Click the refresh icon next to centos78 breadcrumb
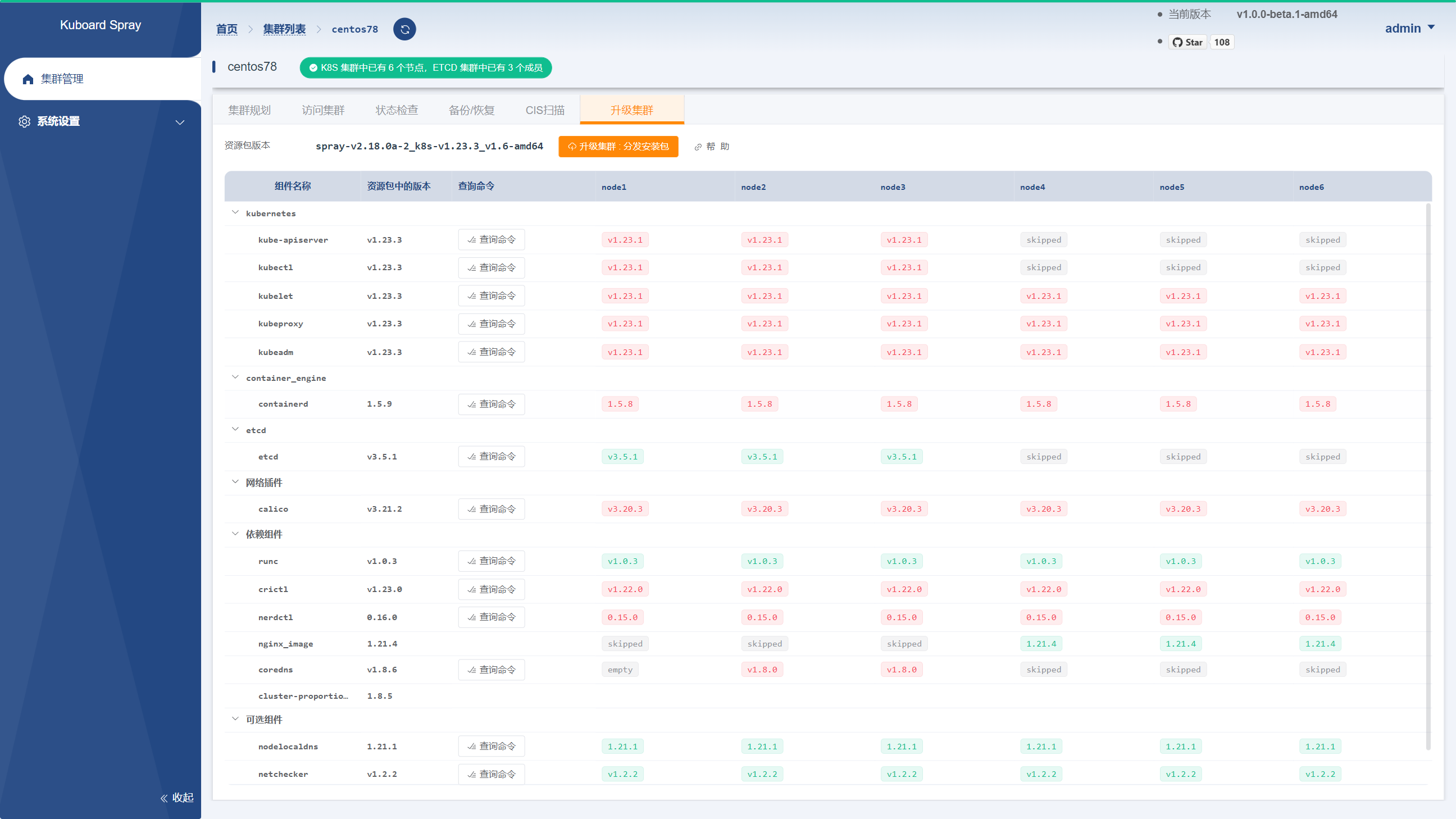The image size is (1456, 819). click(404, 29)
